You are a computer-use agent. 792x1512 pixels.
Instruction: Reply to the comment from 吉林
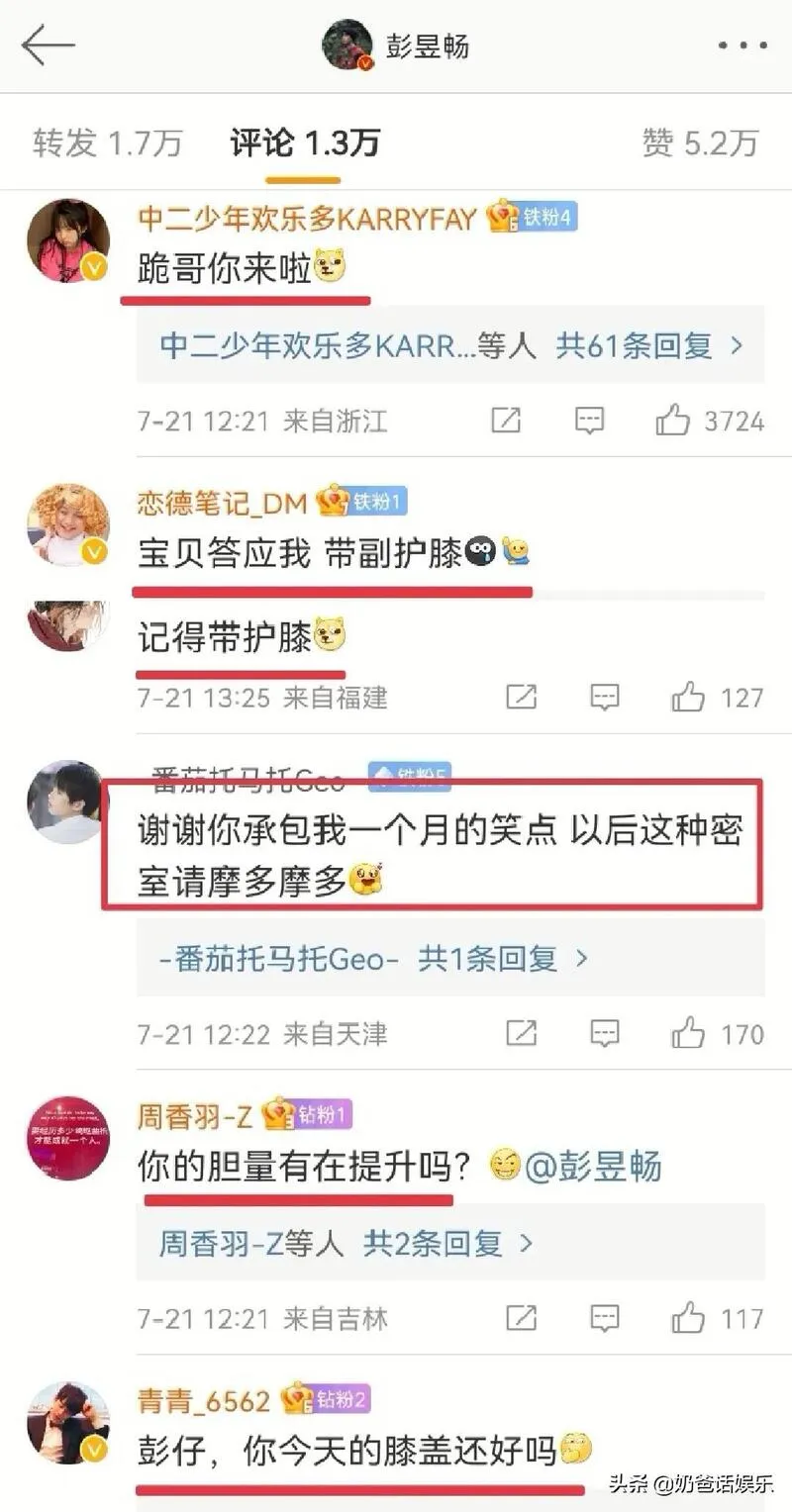(604, 1317)
